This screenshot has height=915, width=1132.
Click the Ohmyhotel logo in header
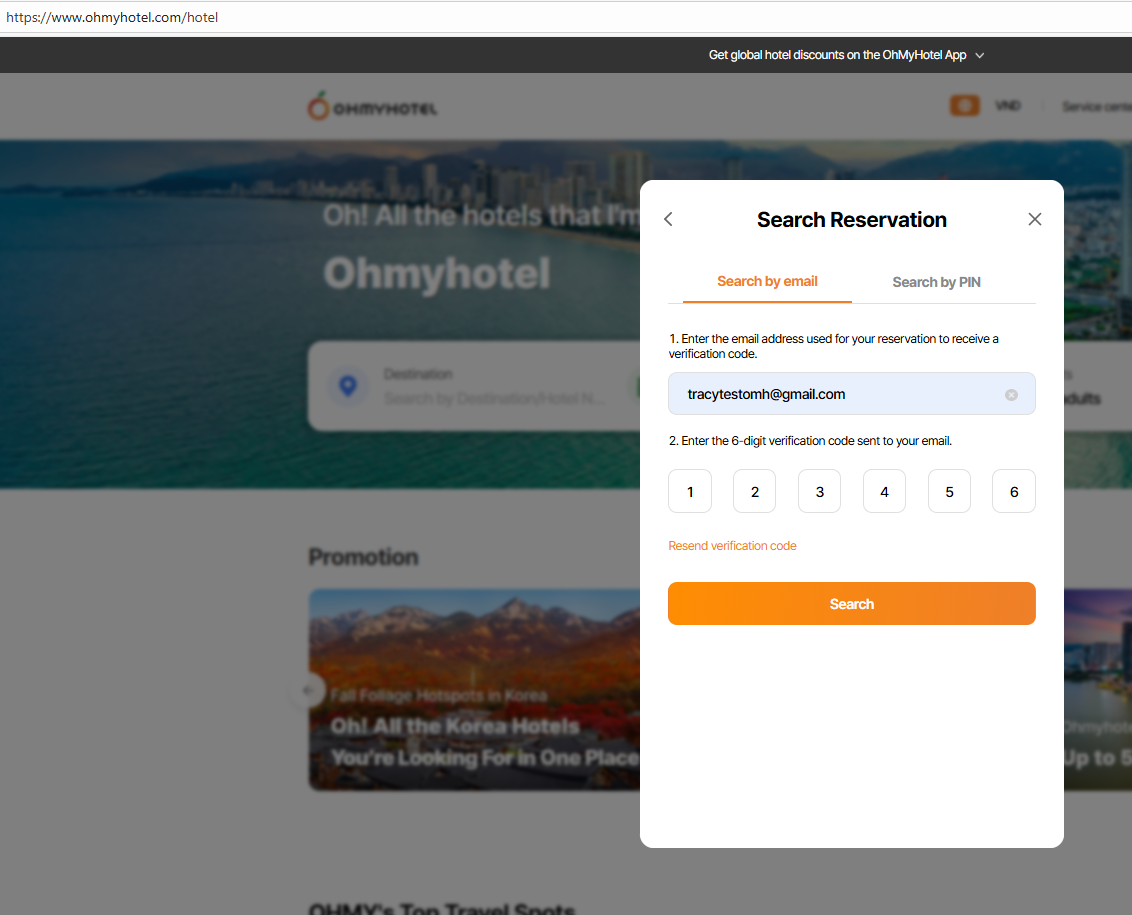373,107
